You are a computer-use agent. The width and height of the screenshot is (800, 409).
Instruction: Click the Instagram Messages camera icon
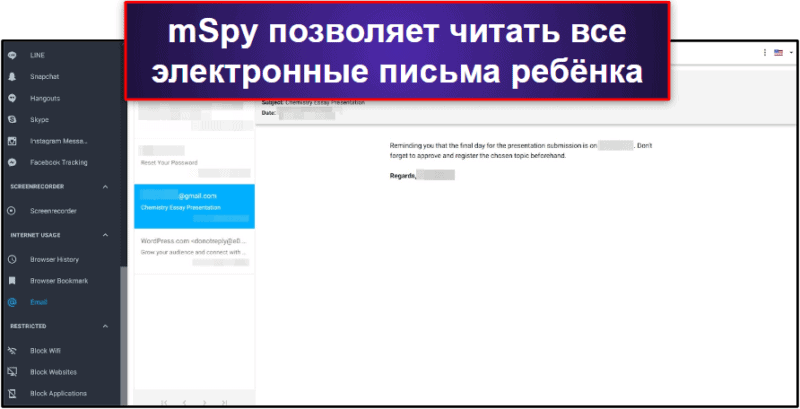pos(12,141)
